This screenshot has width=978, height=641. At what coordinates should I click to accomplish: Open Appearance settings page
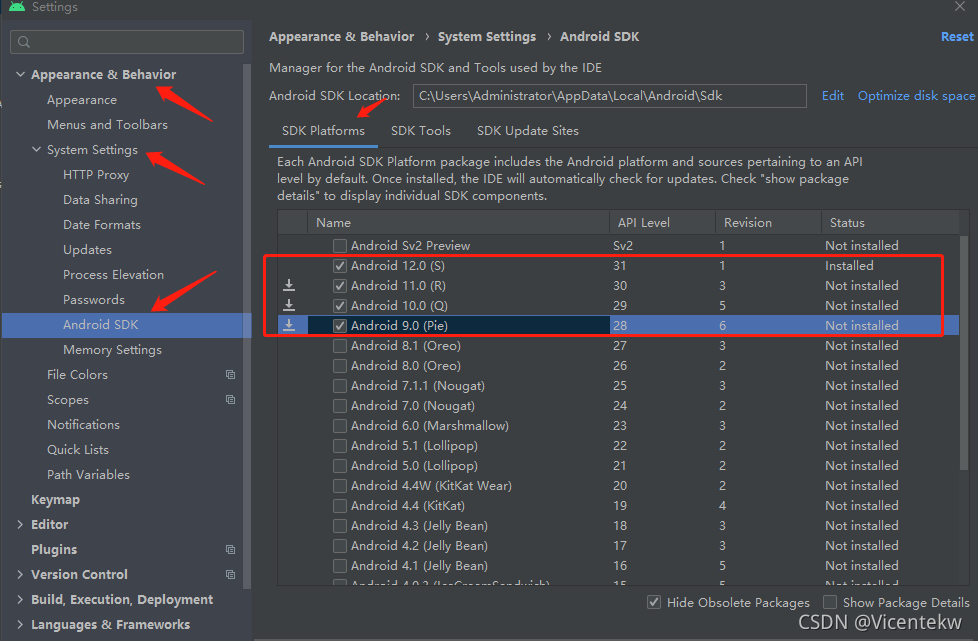click(x=82, y=100)
